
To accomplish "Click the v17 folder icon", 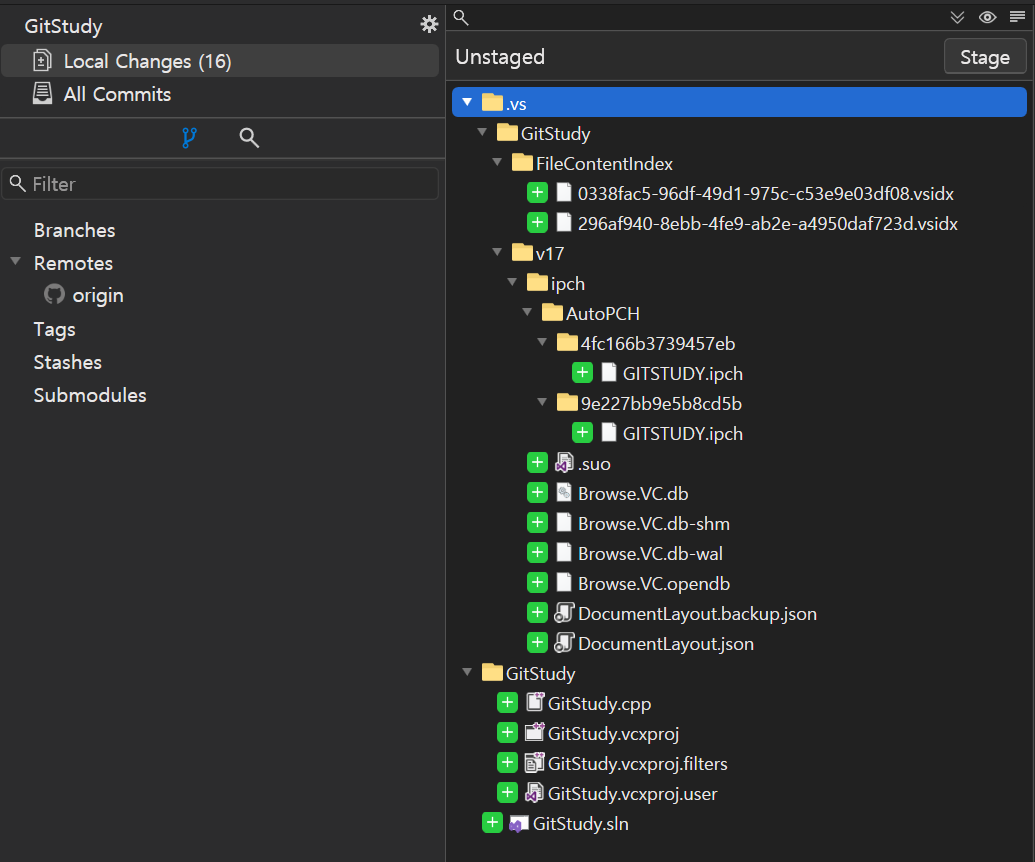I will (x=522, y=252).
